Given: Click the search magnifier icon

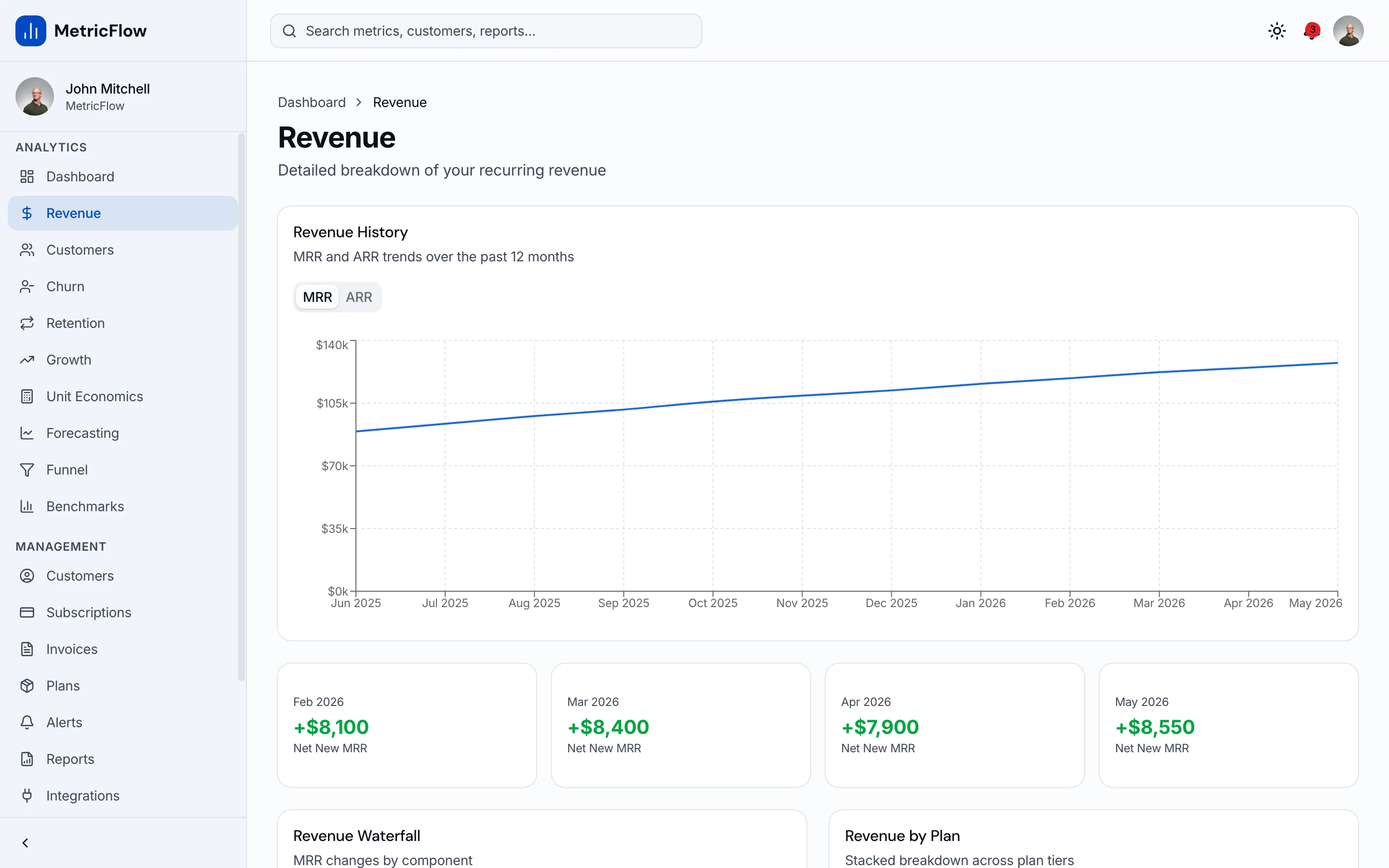Looking at the screenshot, I should 289,31.
